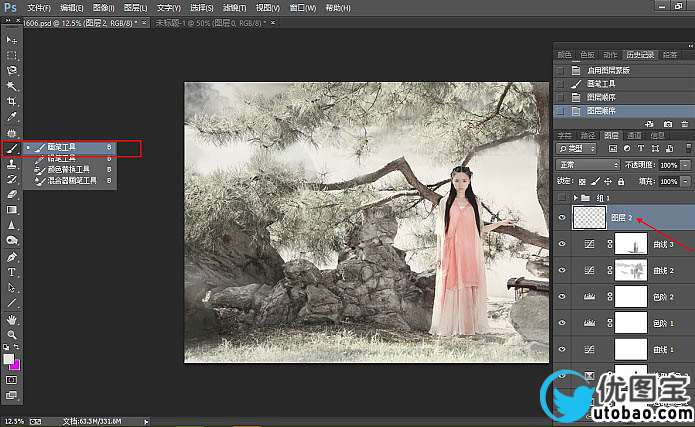This screenshot has width=695, height=427.
Task: Toggle visibility of 图层 2 layer
Action: click(562, 218)
